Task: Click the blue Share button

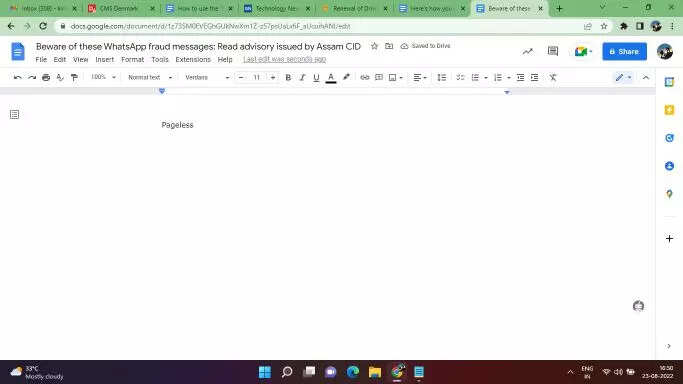Action: point(624,51)
